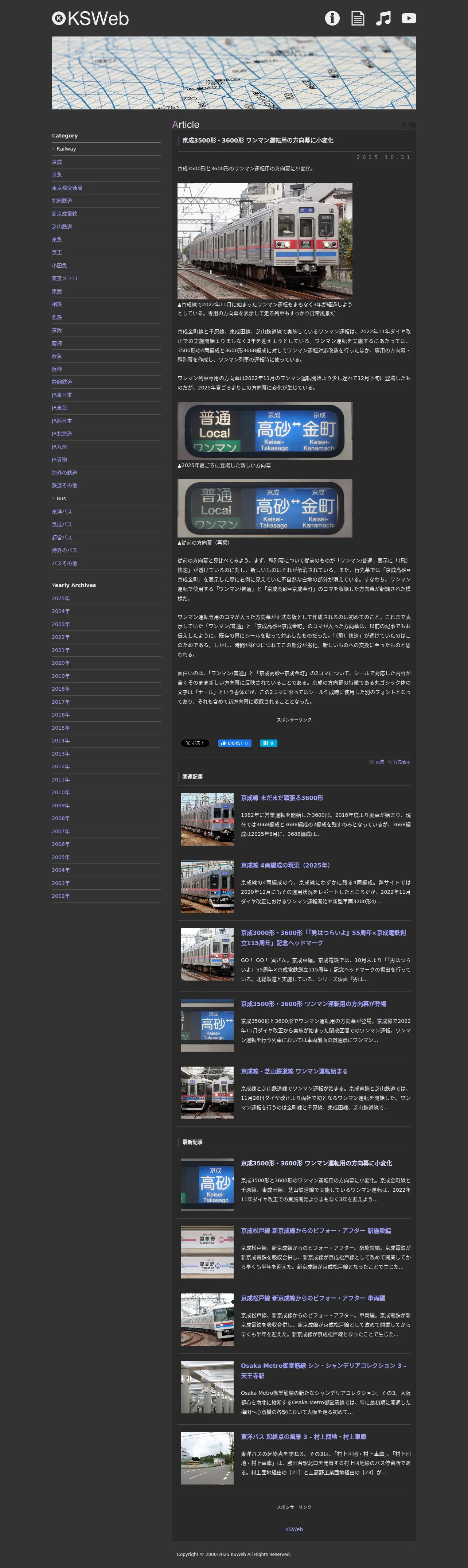
Task: Open the 相鉄 category link
Action: (x=56, y=304)
